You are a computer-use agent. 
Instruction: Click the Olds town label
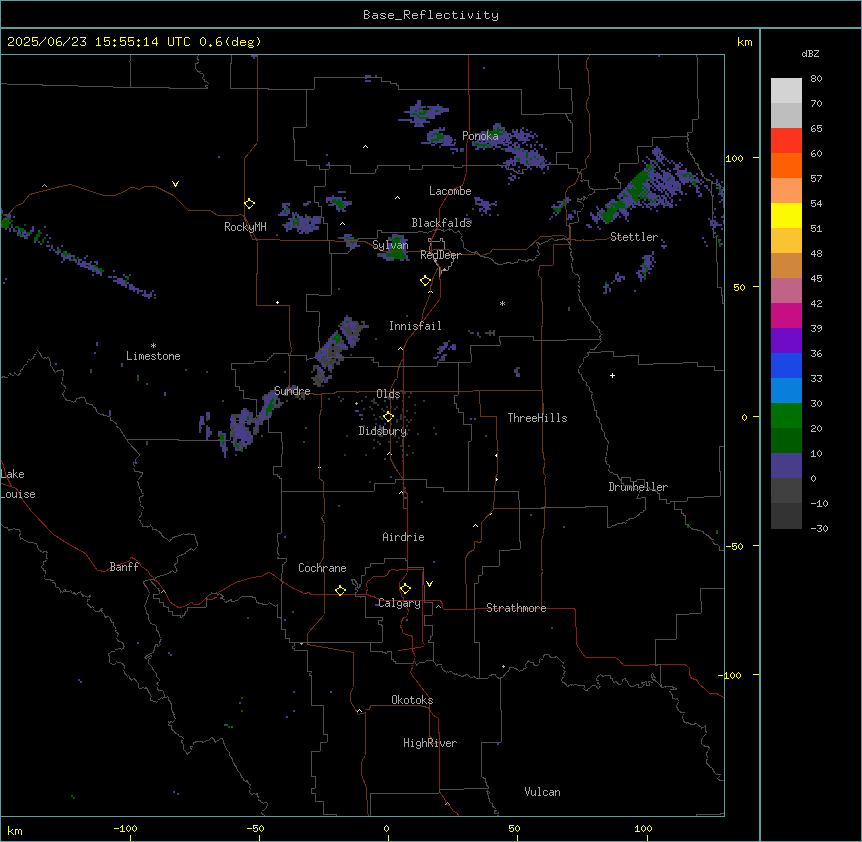pyautogui.click(x=388, y=394)
